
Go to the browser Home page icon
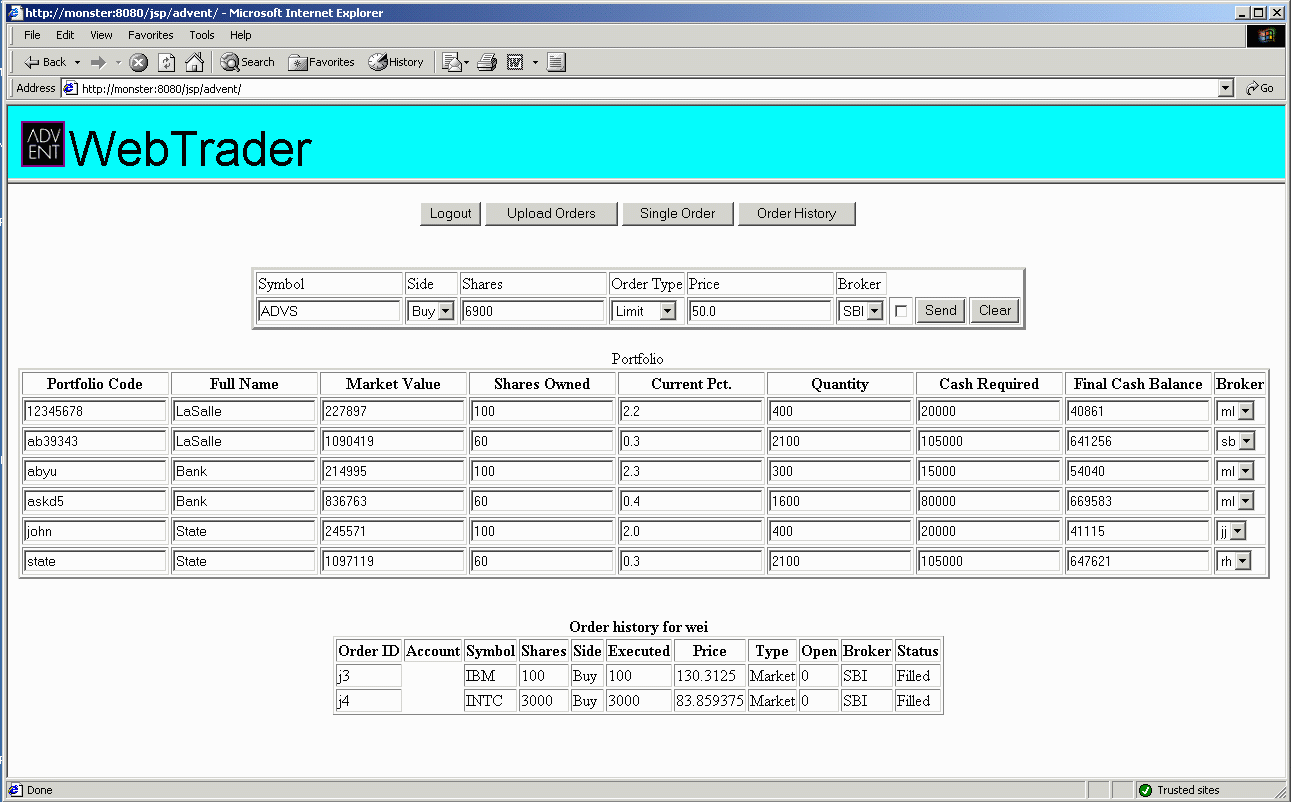pyautogui.click(x=194, y=62)
